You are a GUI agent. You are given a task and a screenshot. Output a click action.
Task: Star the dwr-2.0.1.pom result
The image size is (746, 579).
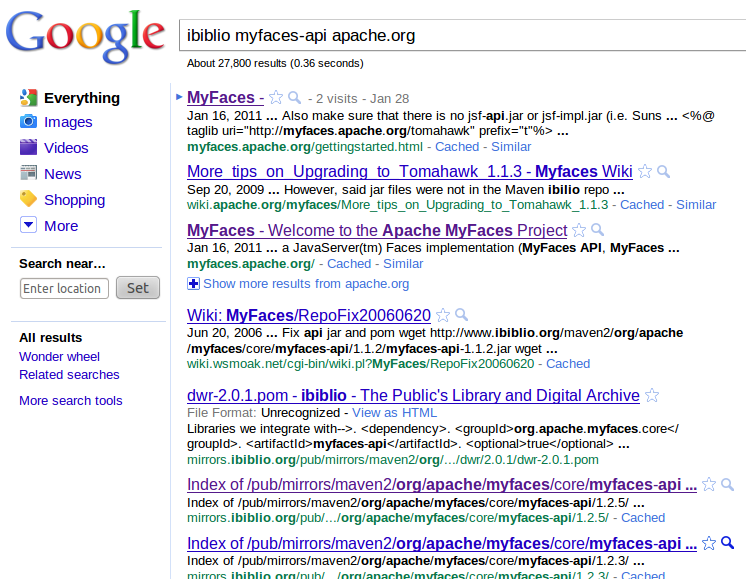(652, 395)
